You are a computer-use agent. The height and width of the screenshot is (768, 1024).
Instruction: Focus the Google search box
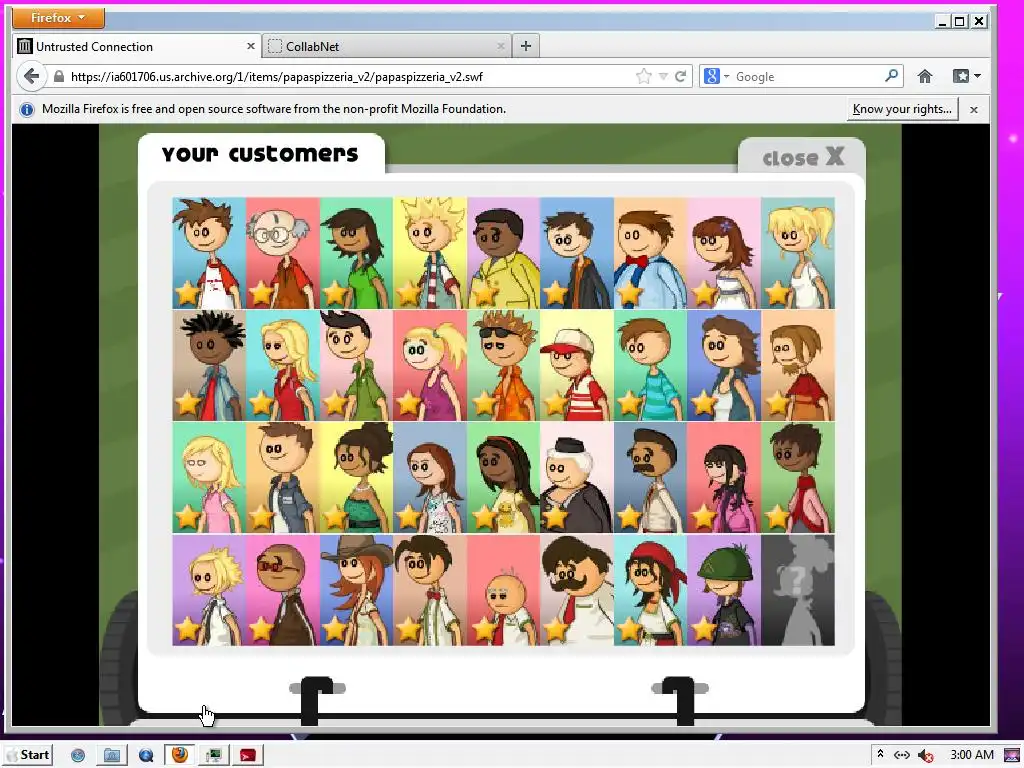pyautogui.click(x=807, y=76)
